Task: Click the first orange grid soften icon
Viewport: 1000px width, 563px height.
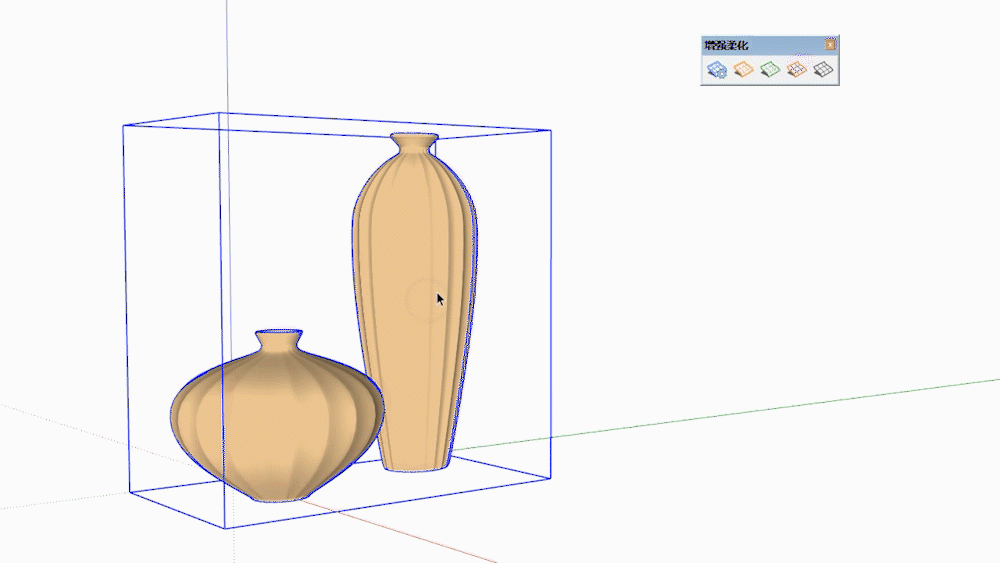Action: click(743, 69)
